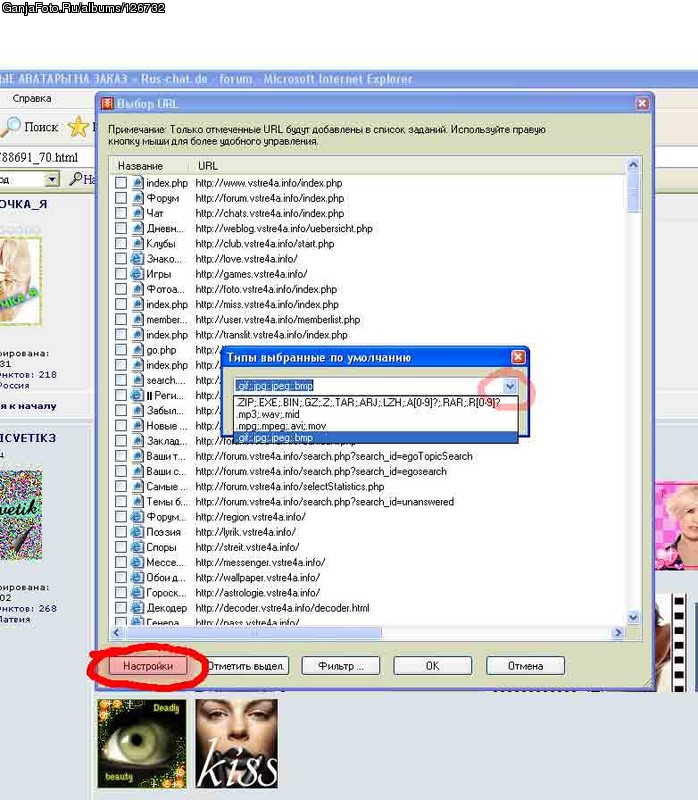Click the page icon of the search... row

coord(137,380)
